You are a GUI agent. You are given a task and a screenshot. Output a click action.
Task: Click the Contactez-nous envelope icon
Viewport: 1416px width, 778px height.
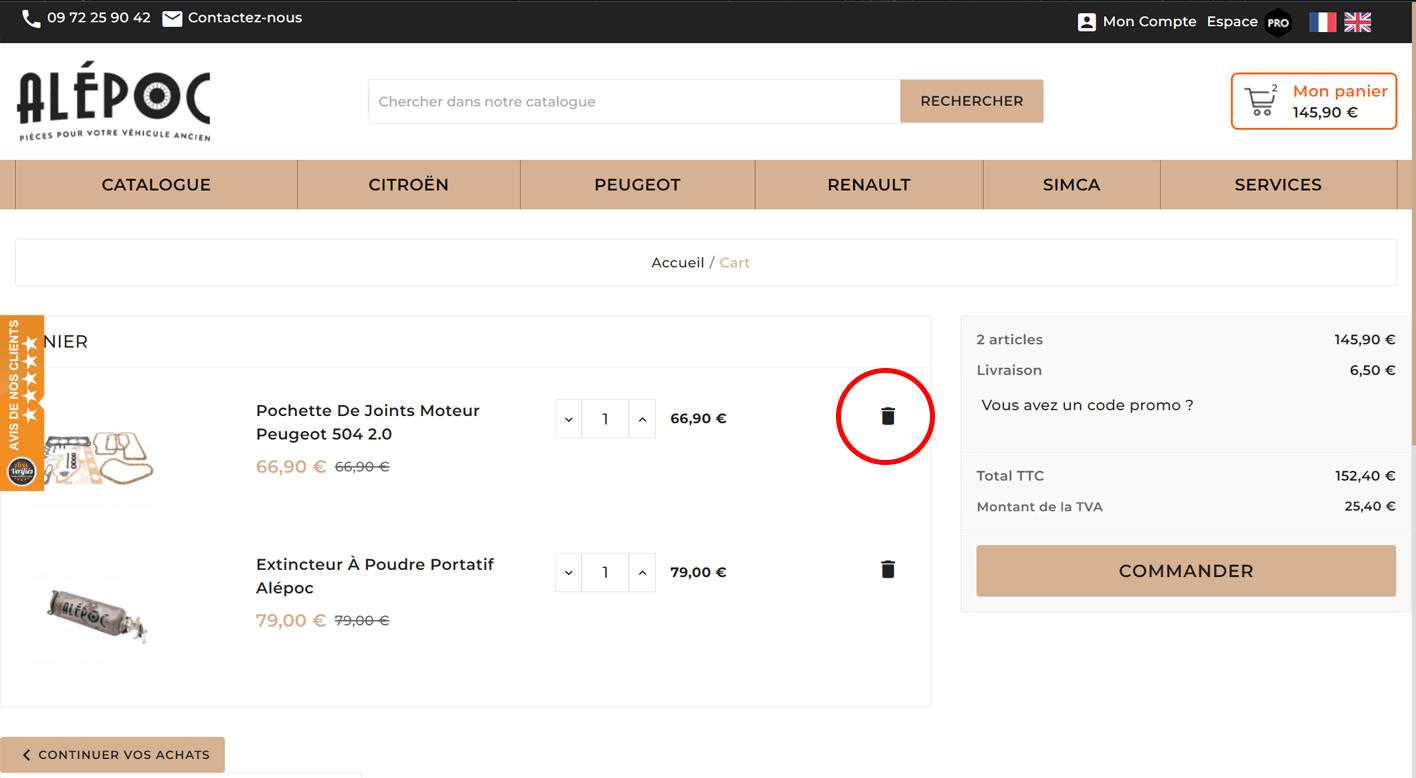click(x=172, y=19)
